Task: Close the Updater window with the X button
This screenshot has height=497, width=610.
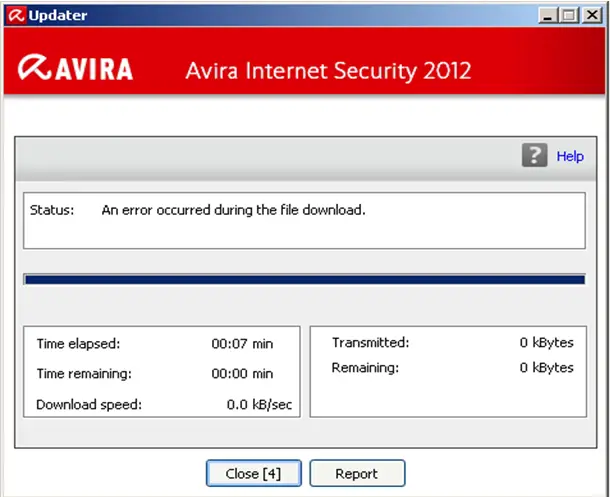Action: (592, 16)
